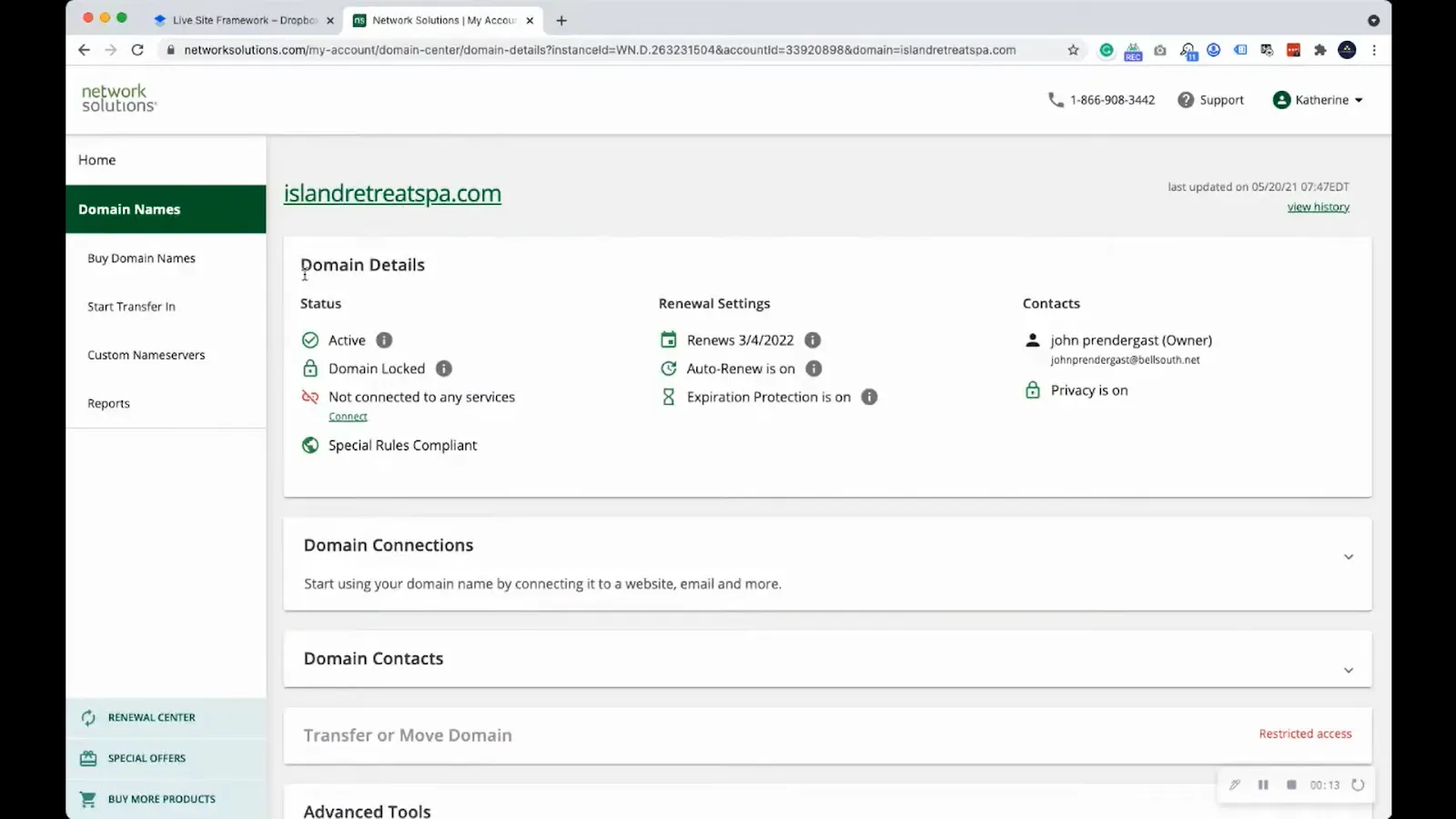Expand the Domain Connections section
Image resolution: width=1456 pixels, height=819 pixels.
(1349, 557)
